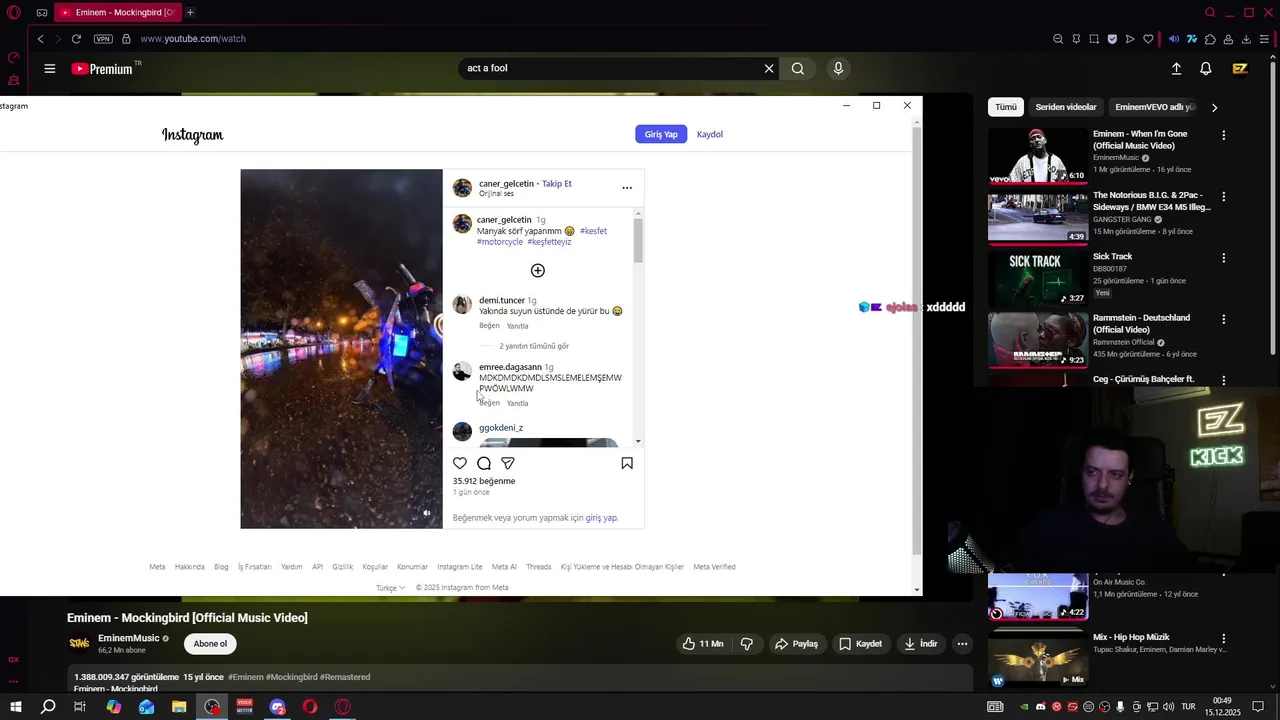1280x720 pixels.
Task: Open the Threads footer link
Action: pos(539,567)
